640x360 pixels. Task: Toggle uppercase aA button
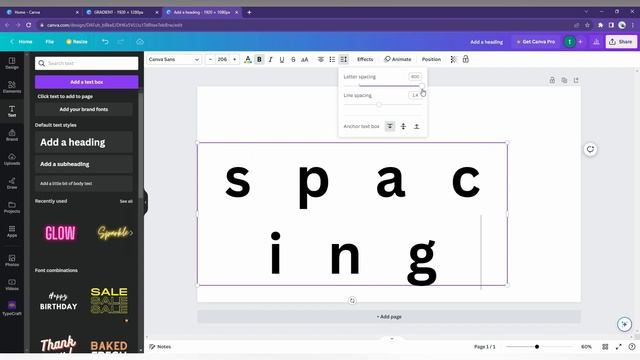[x=304, y=60]
